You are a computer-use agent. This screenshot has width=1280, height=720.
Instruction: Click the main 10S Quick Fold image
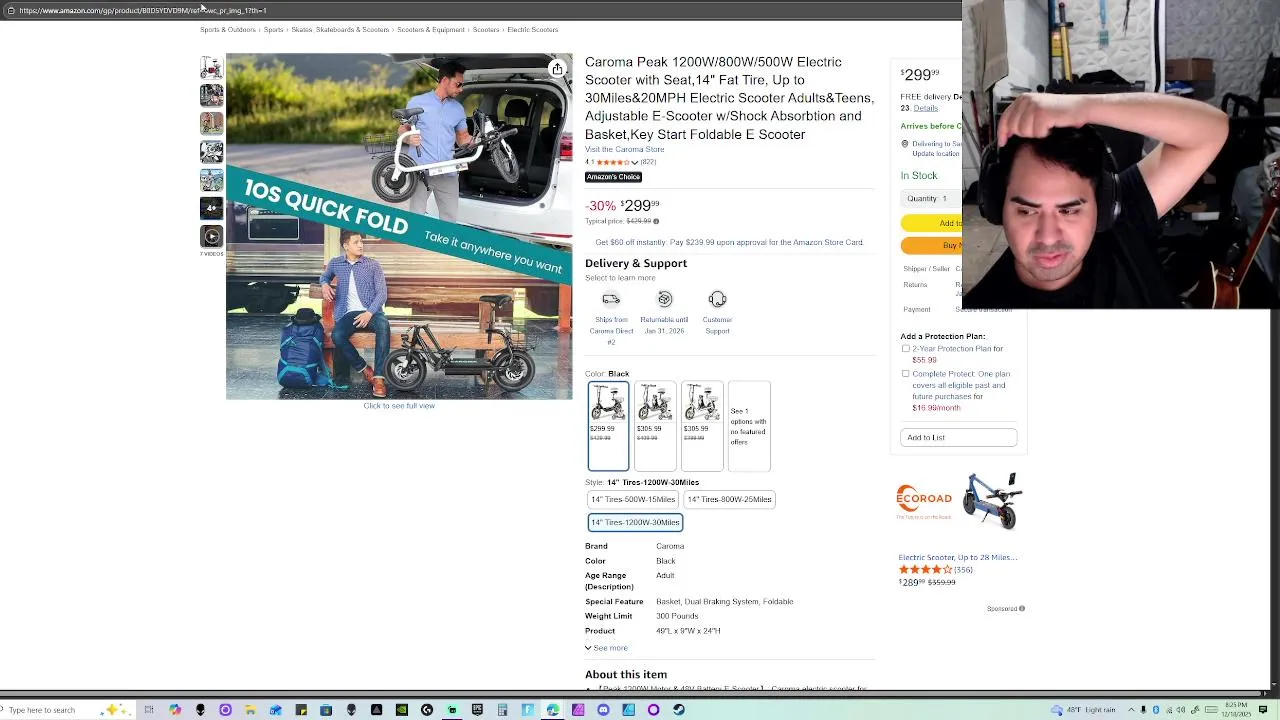pos(399,226)
